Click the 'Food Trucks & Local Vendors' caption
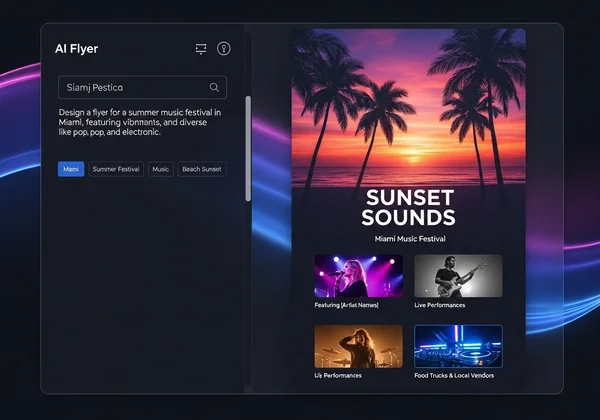The height and width of the screenshot is (420, 600). click(454, 375)
